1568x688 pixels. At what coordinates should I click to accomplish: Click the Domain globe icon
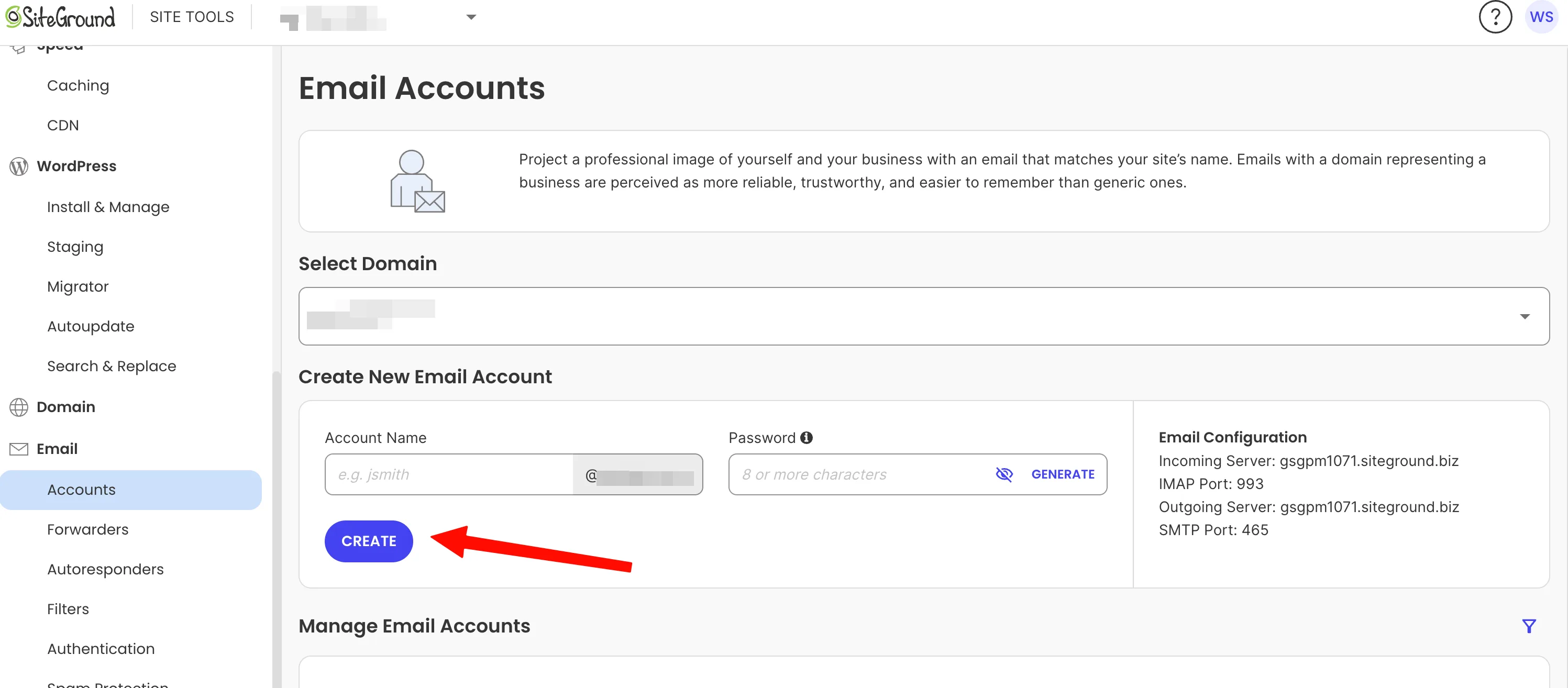(19, 407)
